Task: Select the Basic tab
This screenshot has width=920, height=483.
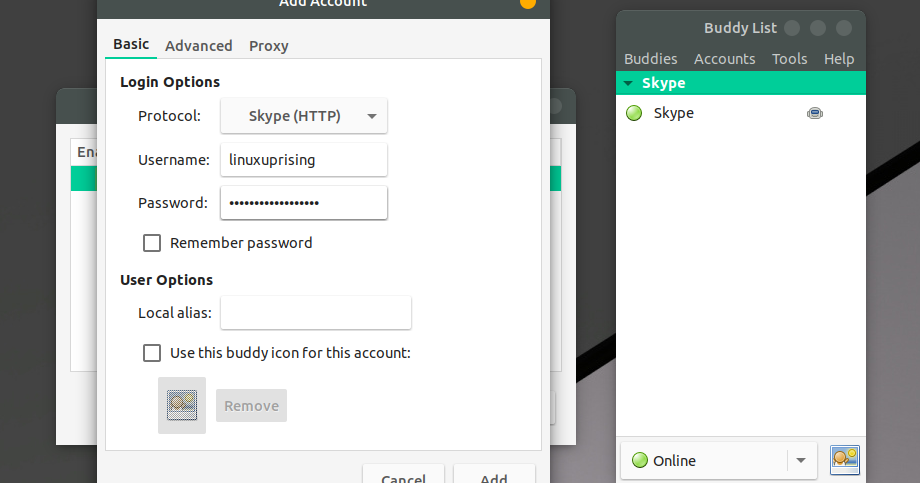Action: click(131, 45)
